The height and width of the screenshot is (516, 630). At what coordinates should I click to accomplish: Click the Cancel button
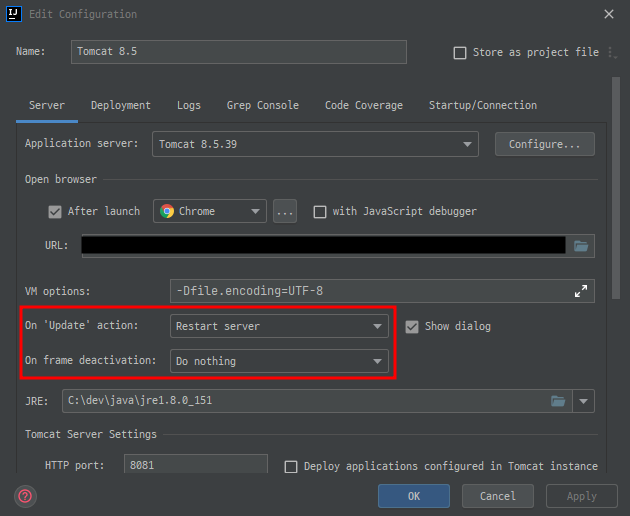coord(498,496)
